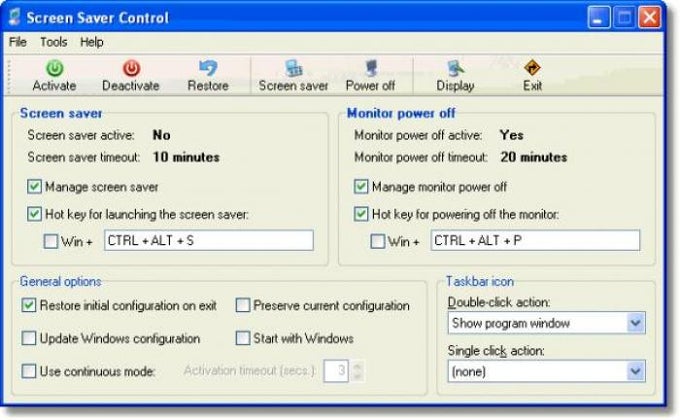680x420 pixels.
Task: Enable Update Windows configuration
Action: click(x=29, y=338)
